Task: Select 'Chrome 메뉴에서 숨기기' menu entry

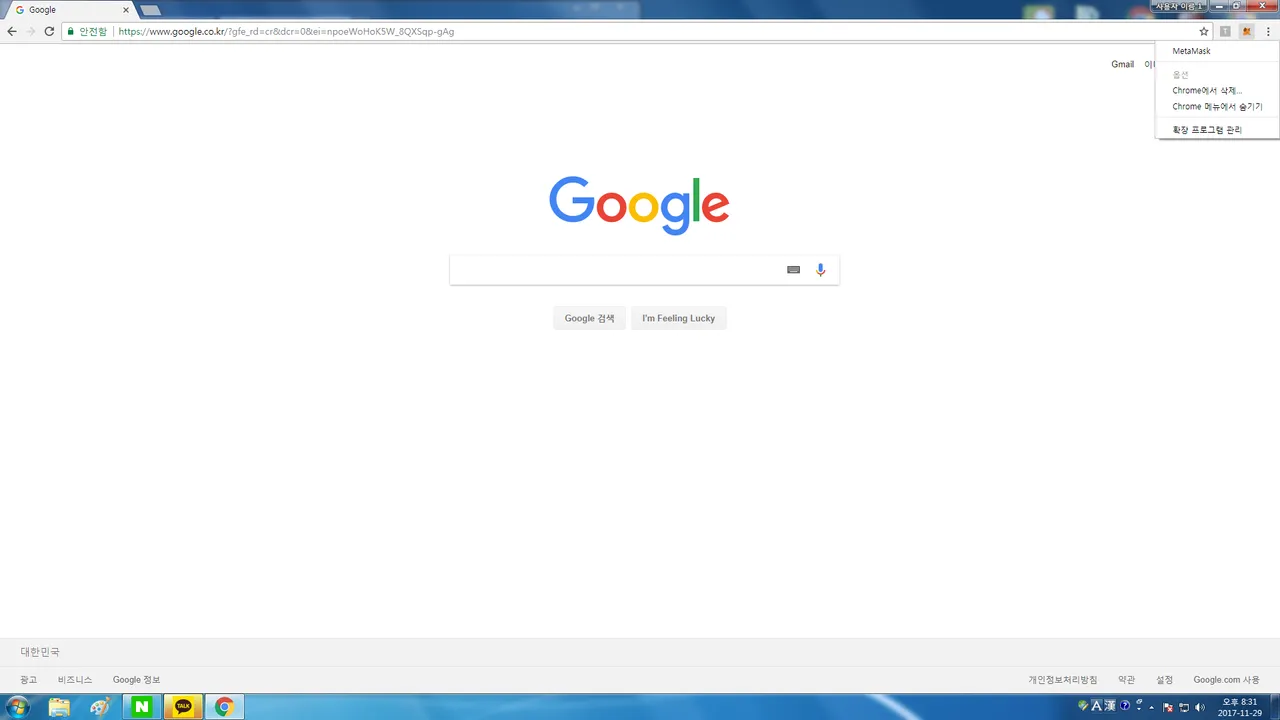Action: [1217, 106]
